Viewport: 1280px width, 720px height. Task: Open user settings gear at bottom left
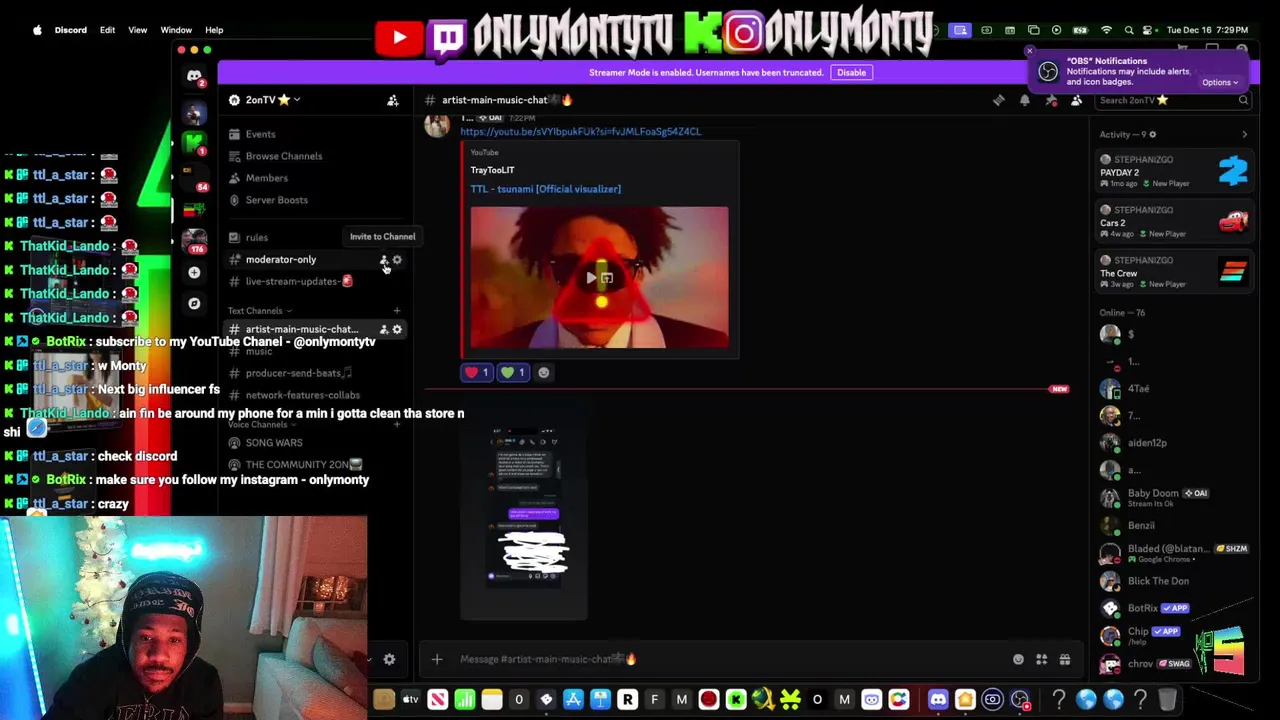(x=389, y=659)
